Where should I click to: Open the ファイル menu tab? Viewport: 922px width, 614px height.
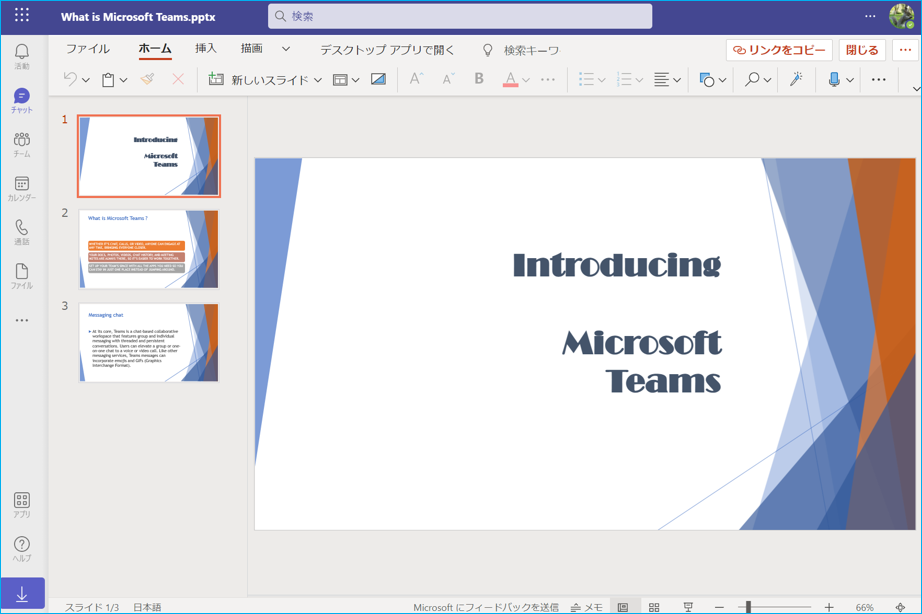pyautogui.click(x=87, y=49)
